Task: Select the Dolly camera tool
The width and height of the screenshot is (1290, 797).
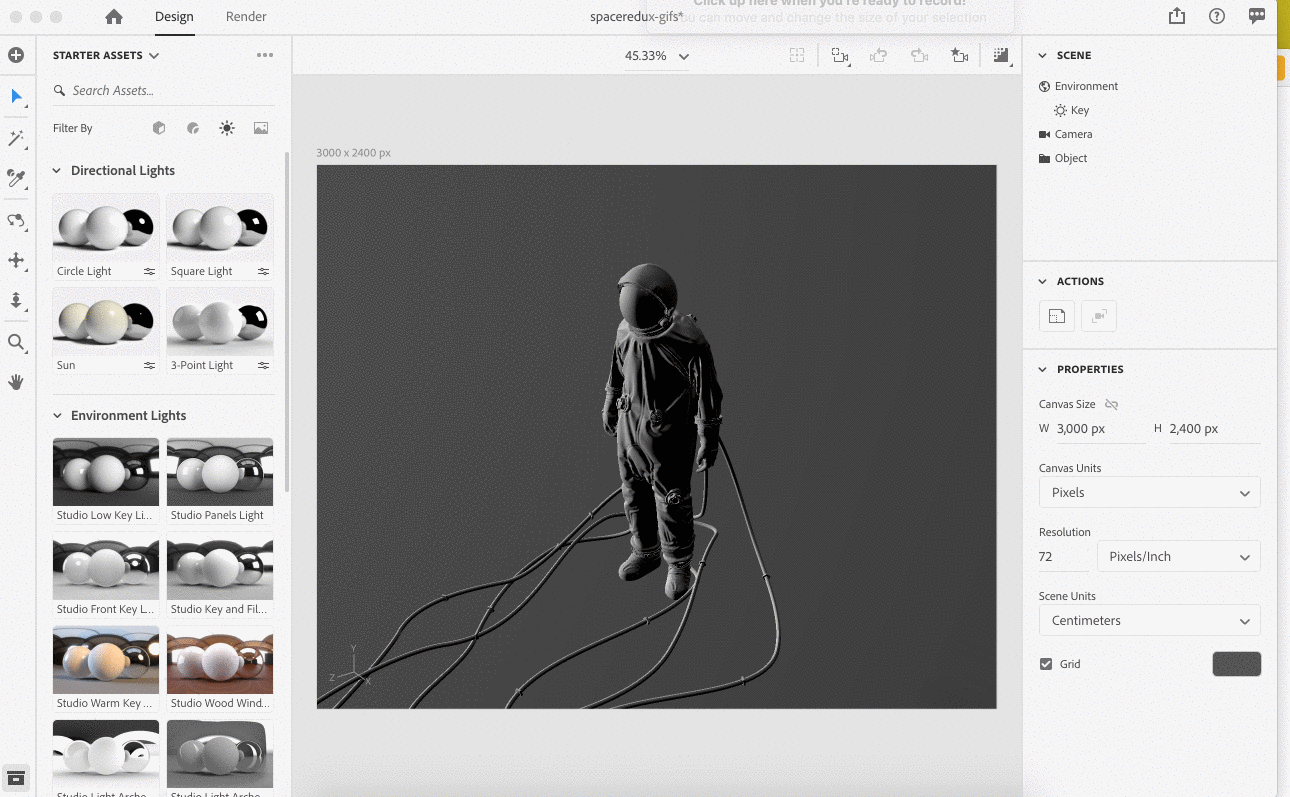Action: click(x=16, y=300)
